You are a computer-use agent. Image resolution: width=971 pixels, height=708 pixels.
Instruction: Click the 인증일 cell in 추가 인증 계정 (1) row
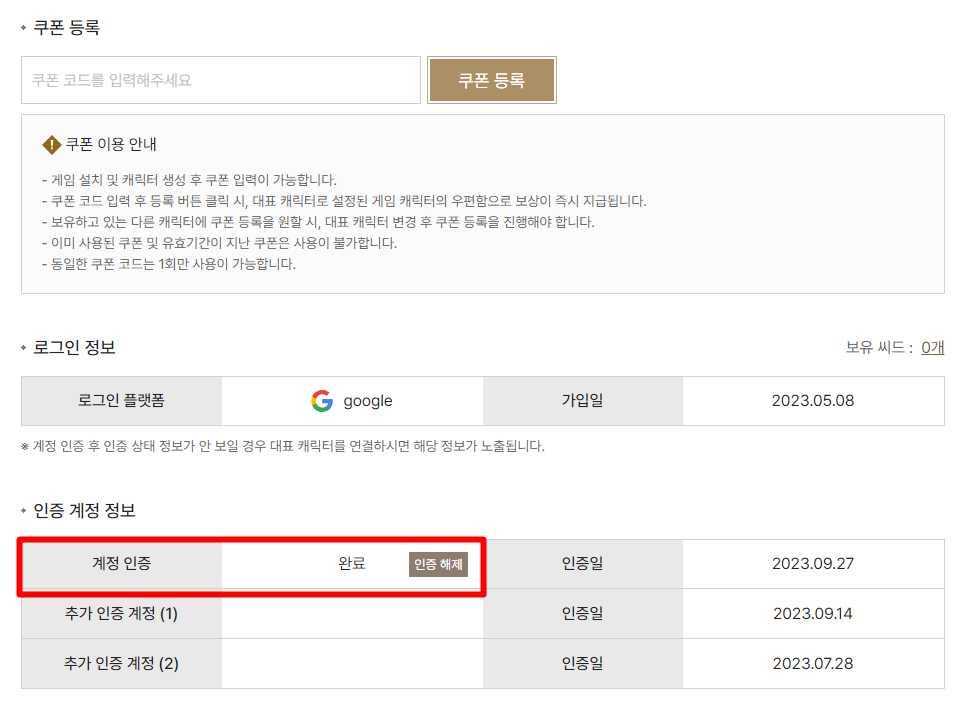point(583,614)
